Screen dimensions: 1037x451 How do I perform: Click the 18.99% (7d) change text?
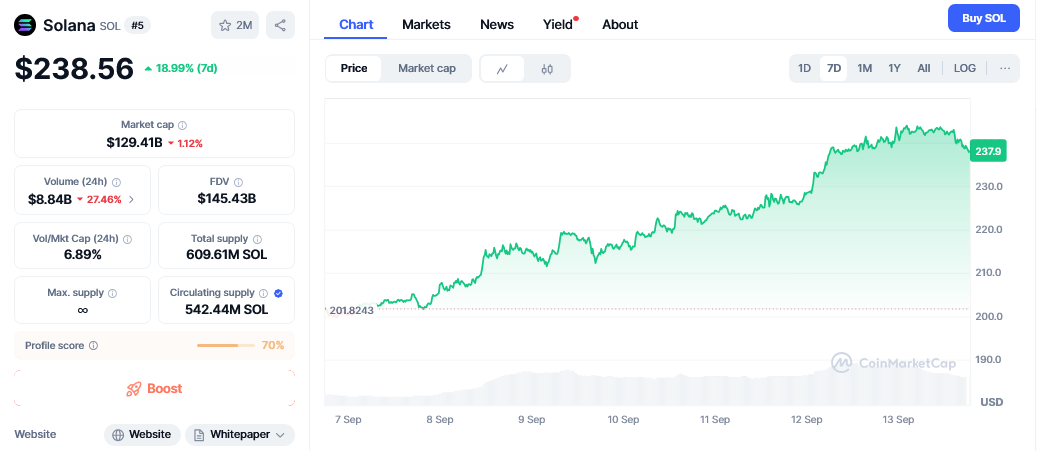(187, 67)
